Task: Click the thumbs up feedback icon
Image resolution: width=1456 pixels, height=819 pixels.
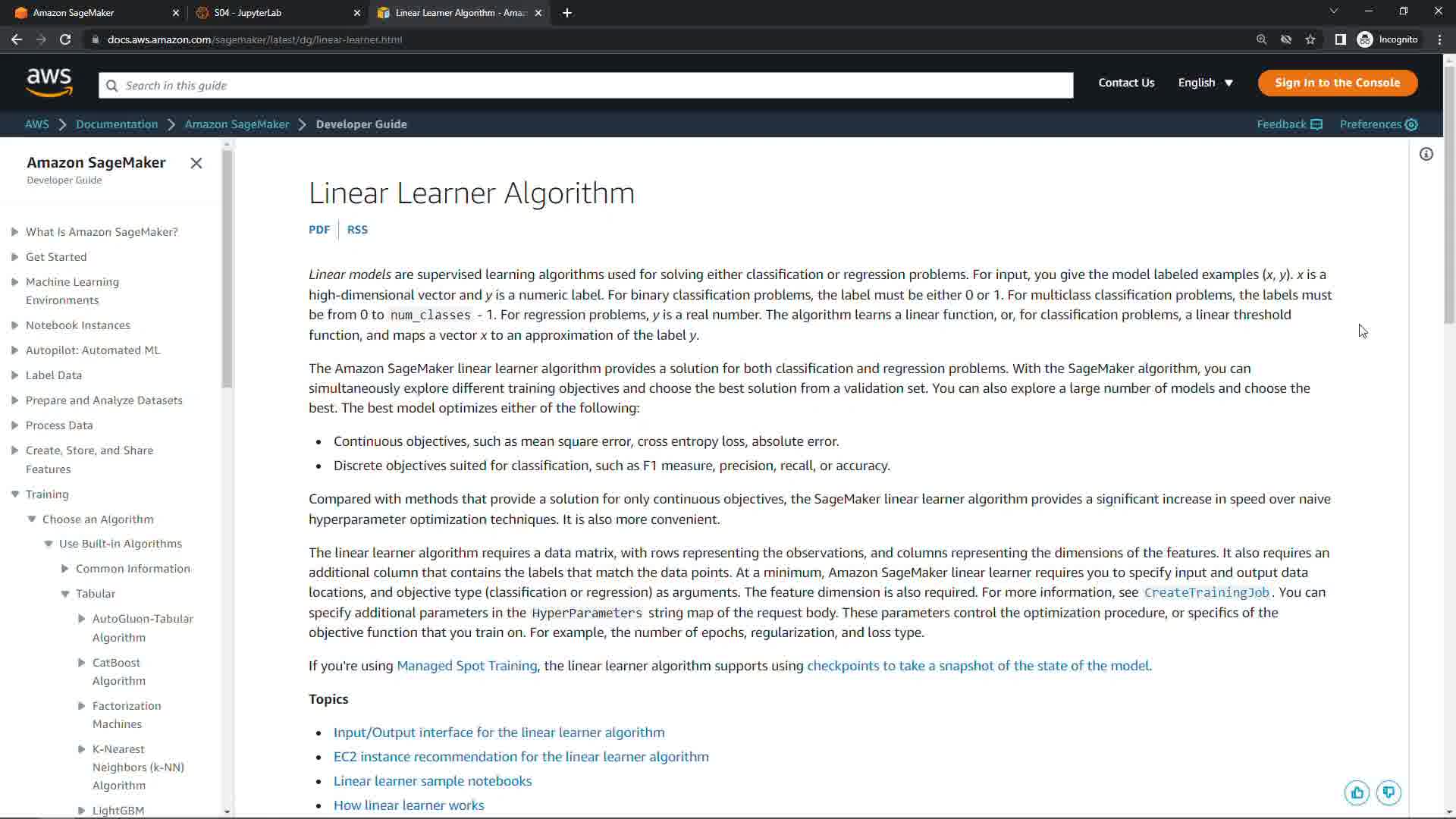Action: tap(1357, 793)
